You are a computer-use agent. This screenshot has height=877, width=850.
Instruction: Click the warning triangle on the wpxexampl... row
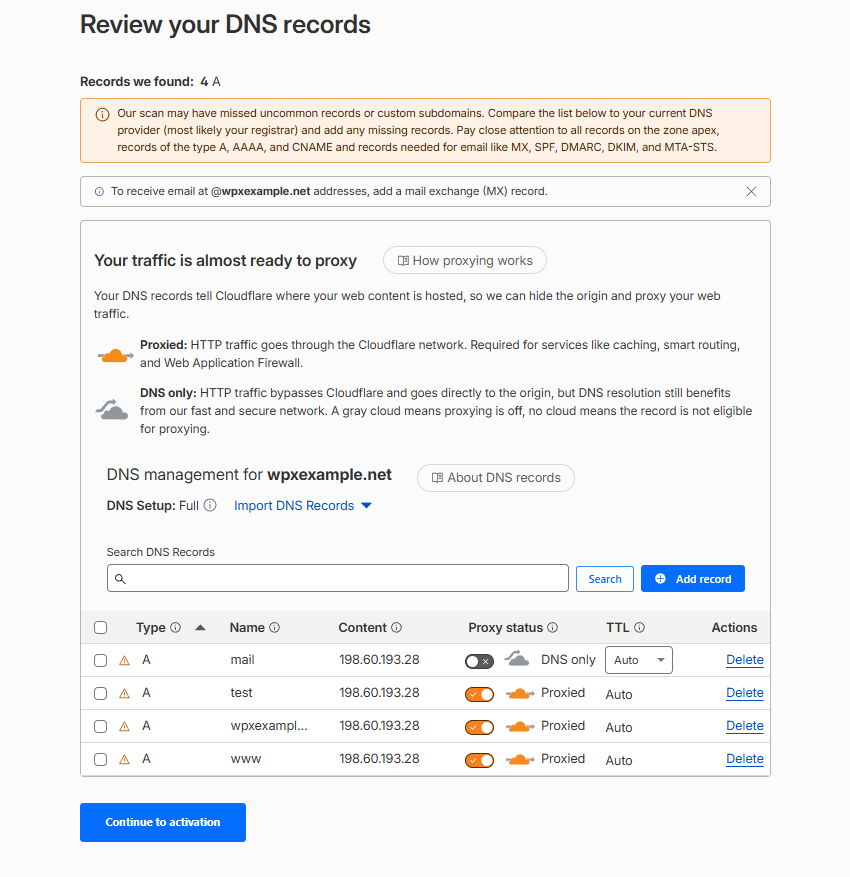124,727
